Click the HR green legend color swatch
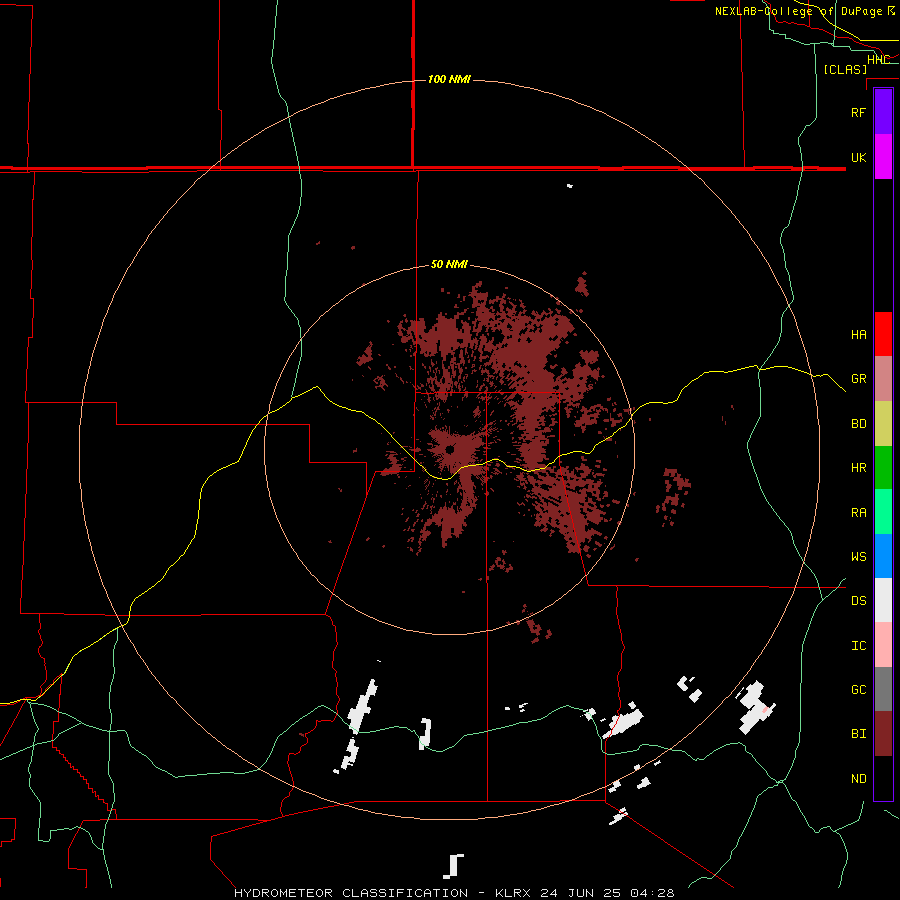This screenshot has width=900, height=900. pos(883,467)
